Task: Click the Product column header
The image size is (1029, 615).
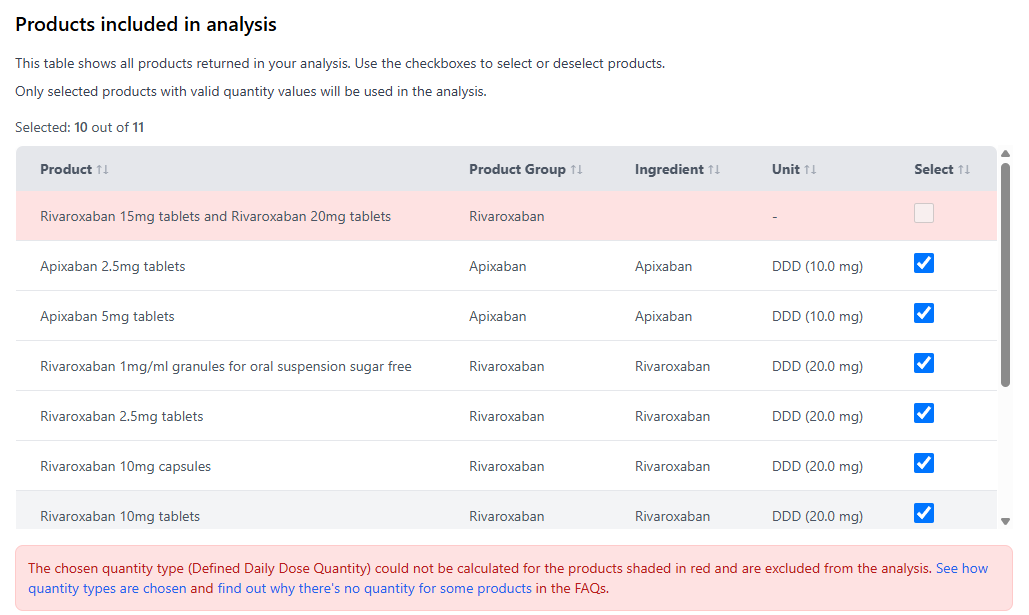Action: click(66, 170)
